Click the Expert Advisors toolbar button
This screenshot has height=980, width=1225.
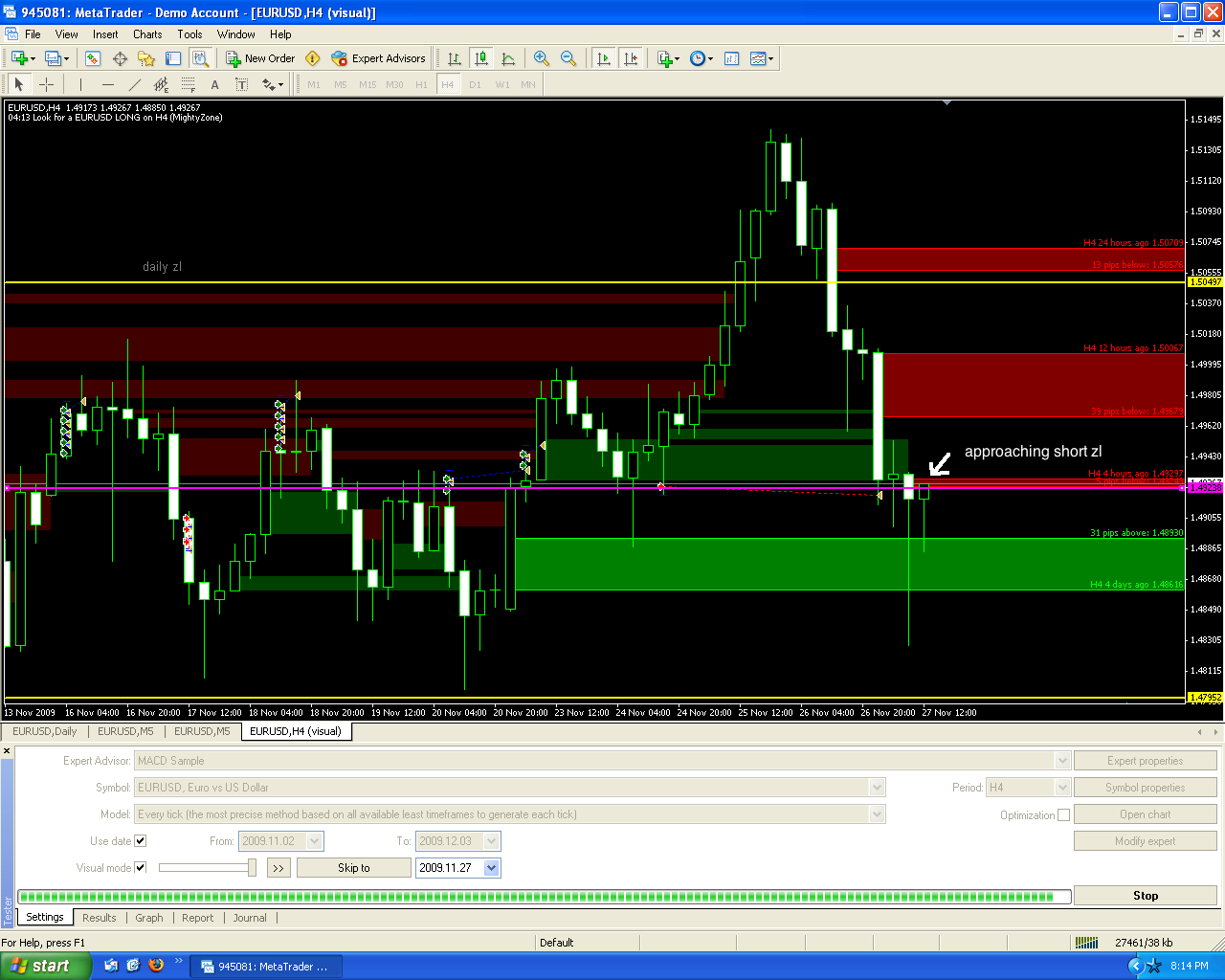click(x=379, y=58)
